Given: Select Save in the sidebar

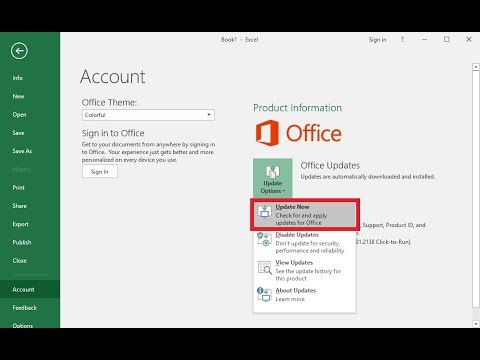Looking at the screenshot, I should point(18,133).
